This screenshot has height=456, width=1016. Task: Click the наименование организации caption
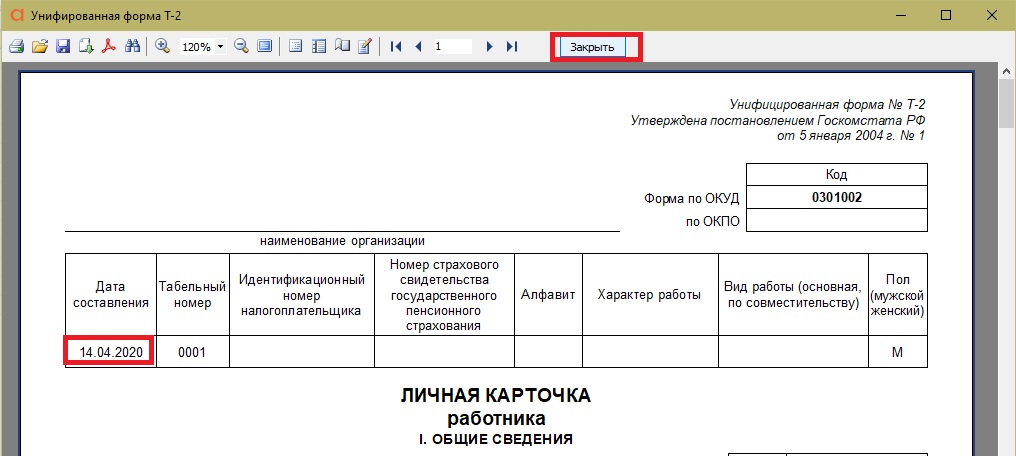click(x=342, y=242)
